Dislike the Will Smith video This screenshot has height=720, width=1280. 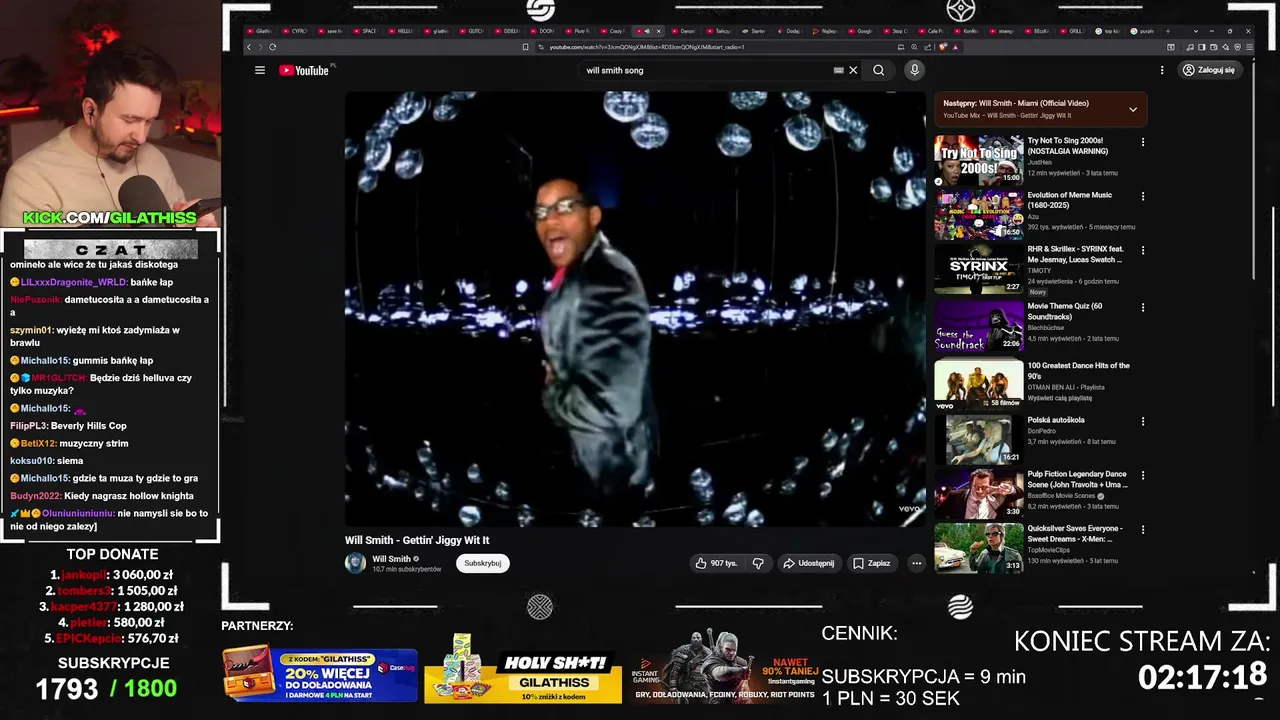click(758, 563)
